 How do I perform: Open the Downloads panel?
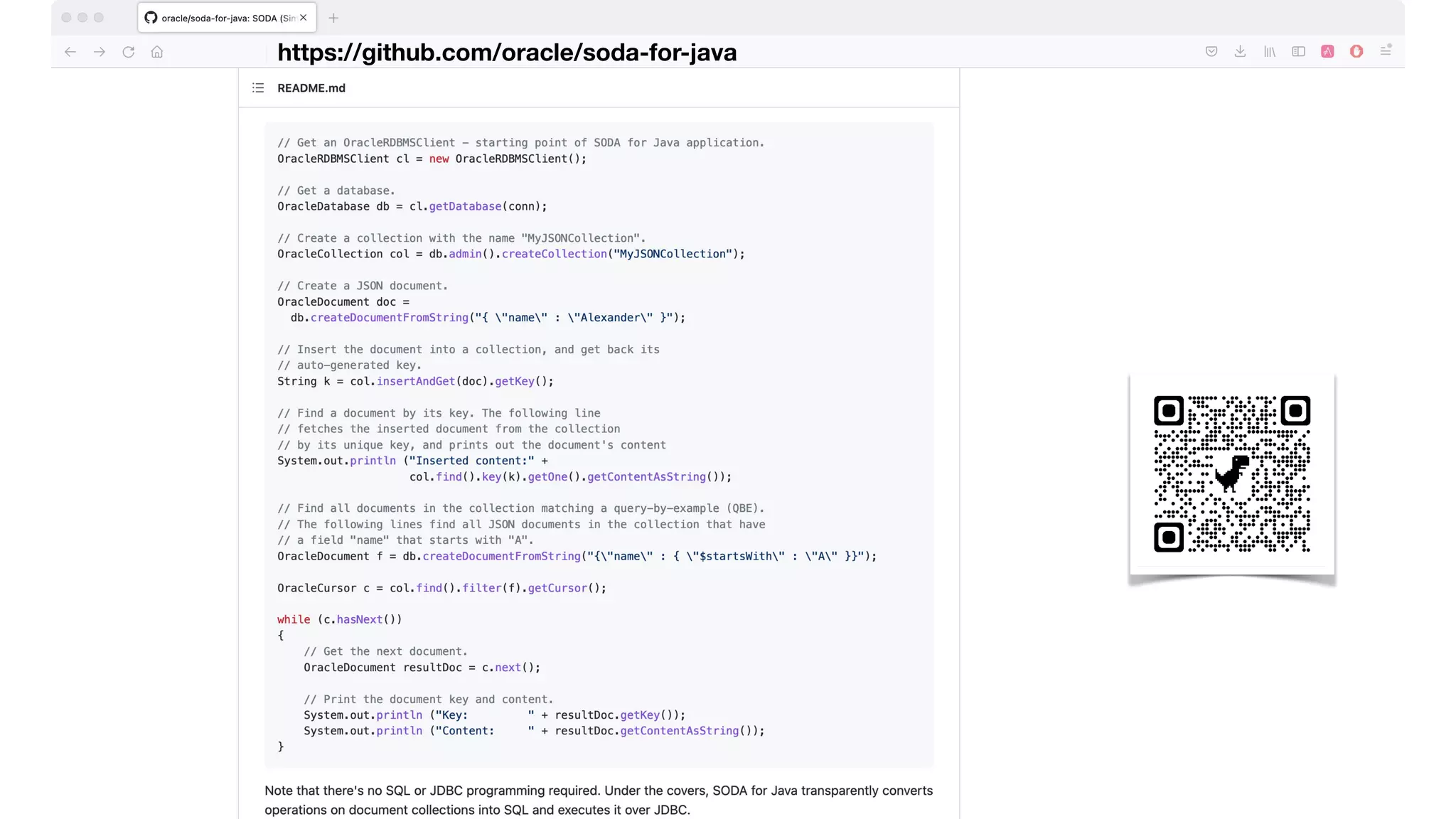click(x=1240, y=51)
